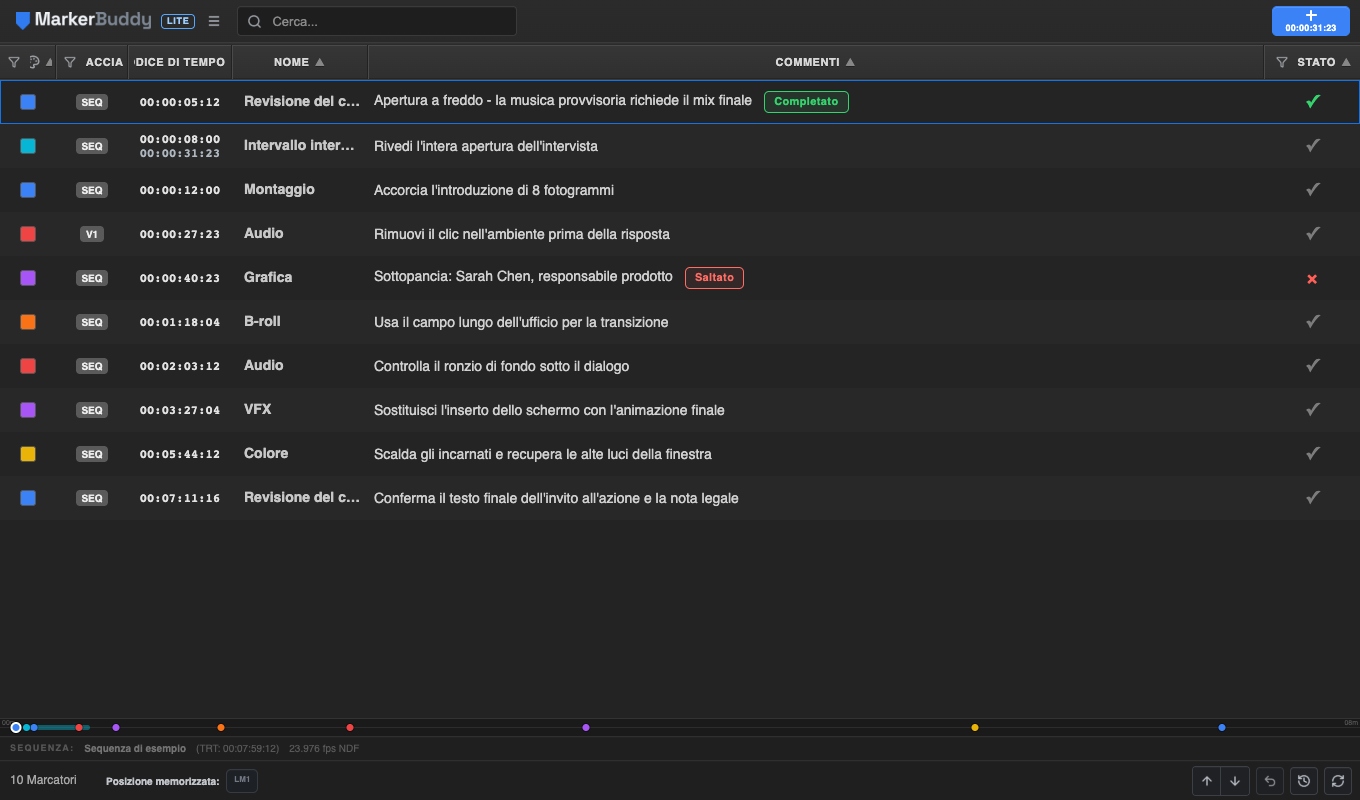The height and width of the screenshot is (800, 1360).
Task: Mark the Intervallo inter... row as done
Action: tap(1313, 145)
